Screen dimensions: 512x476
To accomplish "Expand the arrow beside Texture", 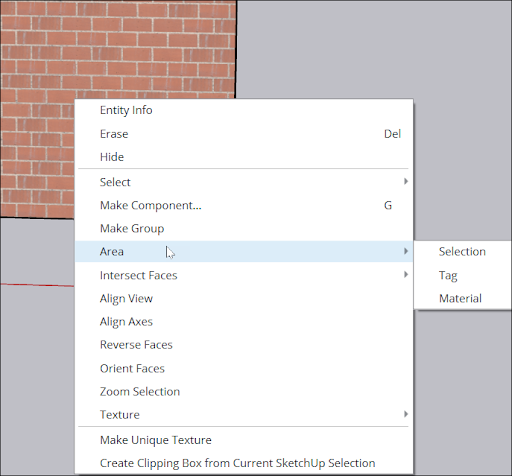I will pos(406,414).
